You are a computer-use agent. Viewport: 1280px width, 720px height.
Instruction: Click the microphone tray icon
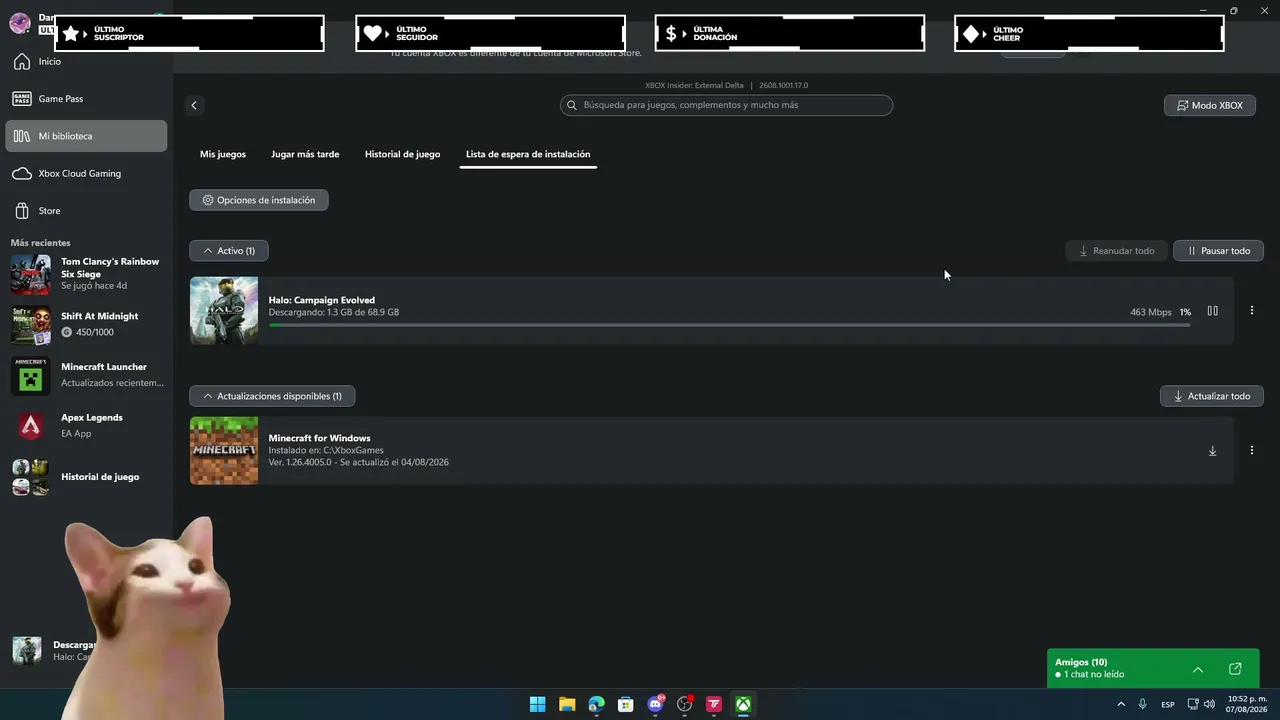(x=1143, y=705)
